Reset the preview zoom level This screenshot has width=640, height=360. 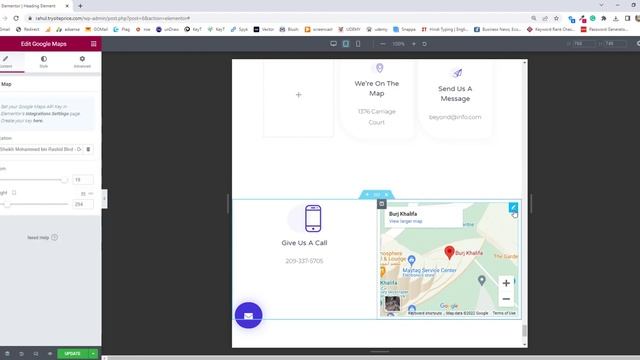click(424, 44)
